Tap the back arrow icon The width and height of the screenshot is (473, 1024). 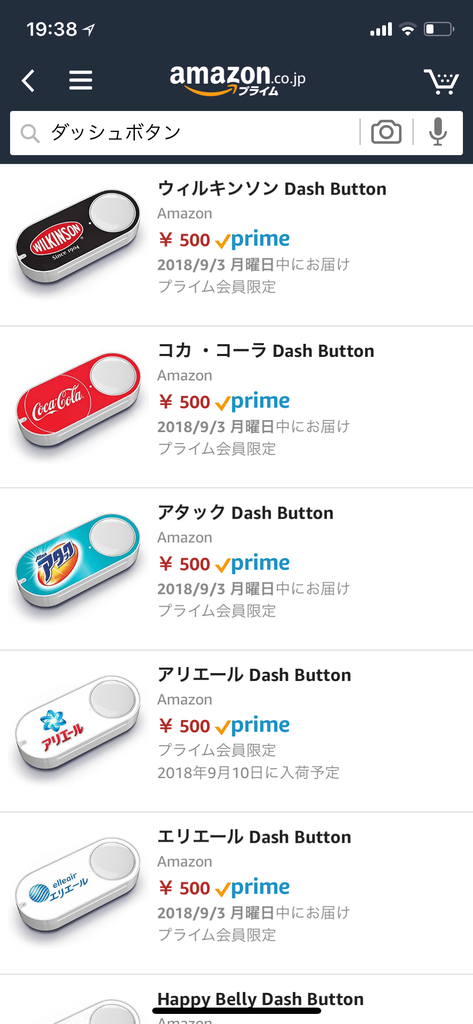(27, 81)
